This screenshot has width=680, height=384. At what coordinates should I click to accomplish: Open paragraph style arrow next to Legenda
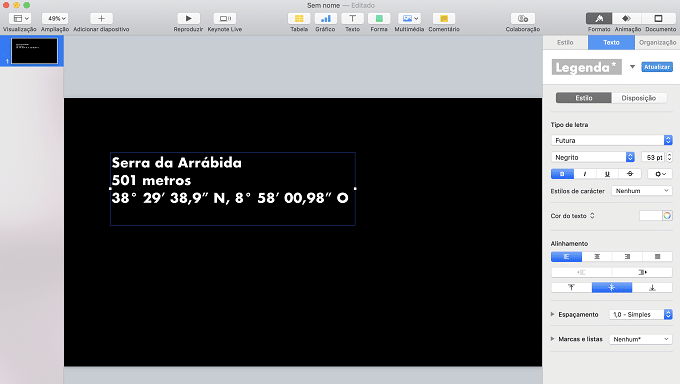coord(632,67)
